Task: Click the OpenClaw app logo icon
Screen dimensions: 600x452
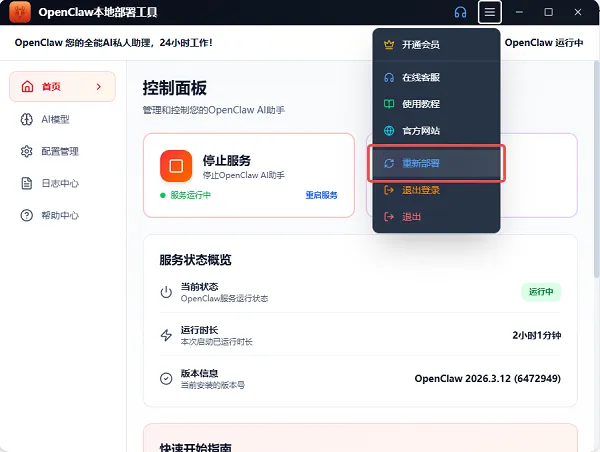Action: tap(20, 12)
